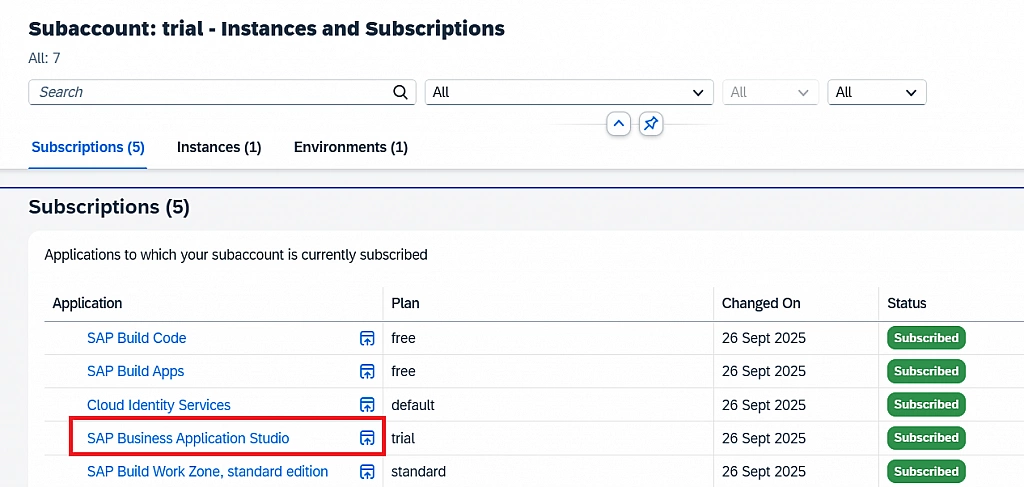The height and width of the screenshot is (487, 1024).
Task: Open the first All filter dropdown
Action: pos(568,92)
